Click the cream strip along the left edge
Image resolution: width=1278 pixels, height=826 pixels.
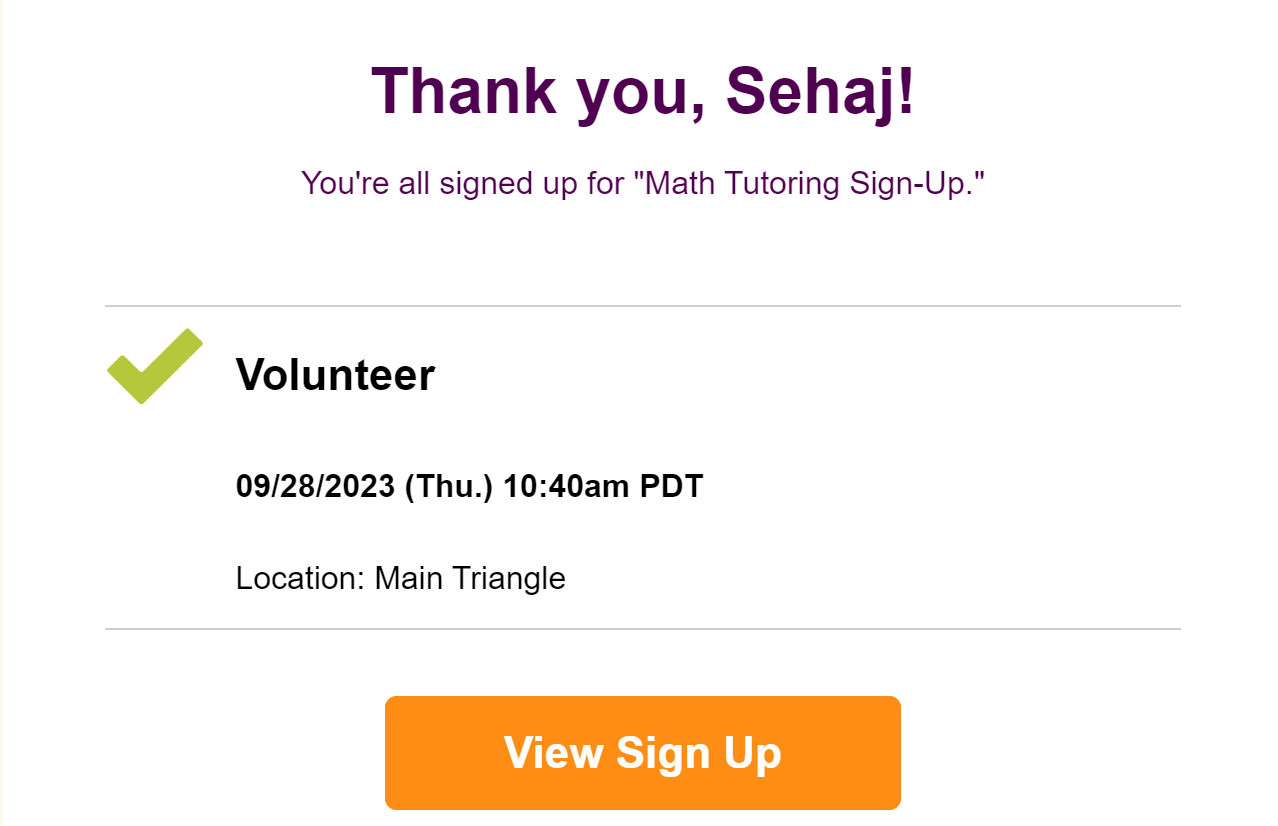[x=3, y=400]
